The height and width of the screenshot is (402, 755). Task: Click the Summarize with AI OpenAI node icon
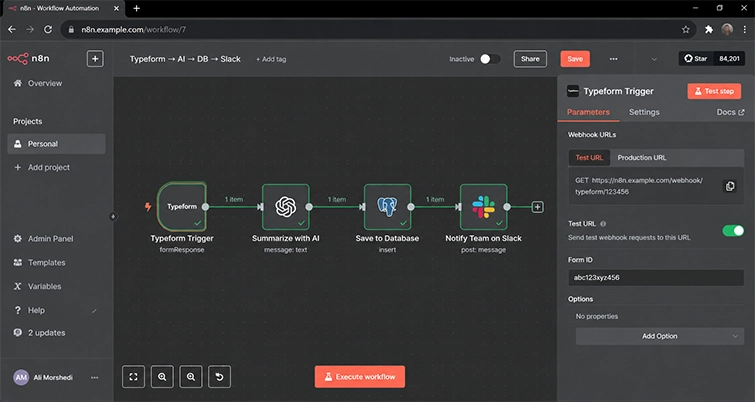click(x=286, y=207)
